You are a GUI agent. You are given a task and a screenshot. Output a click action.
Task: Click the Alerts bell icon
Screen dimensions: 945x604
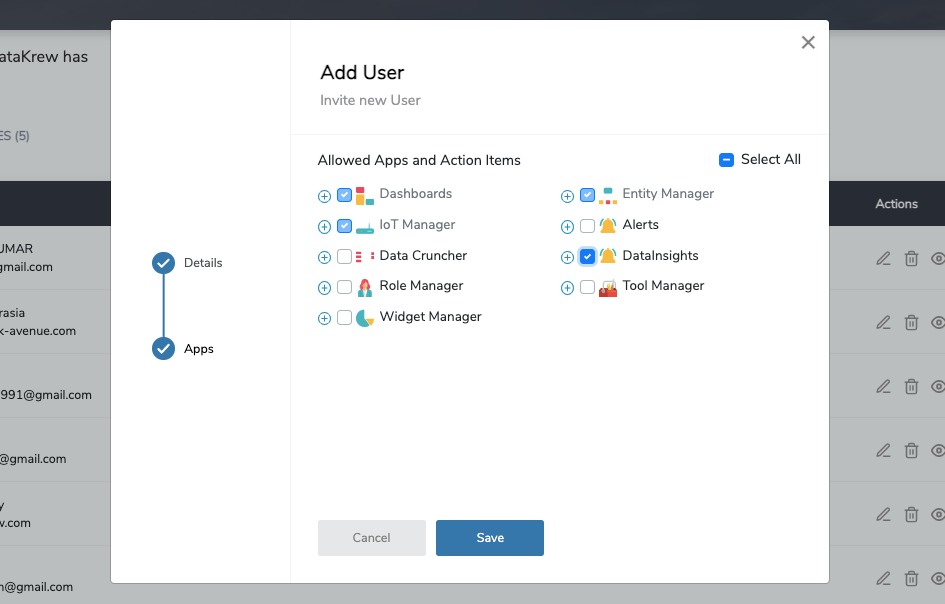(606, 225)
